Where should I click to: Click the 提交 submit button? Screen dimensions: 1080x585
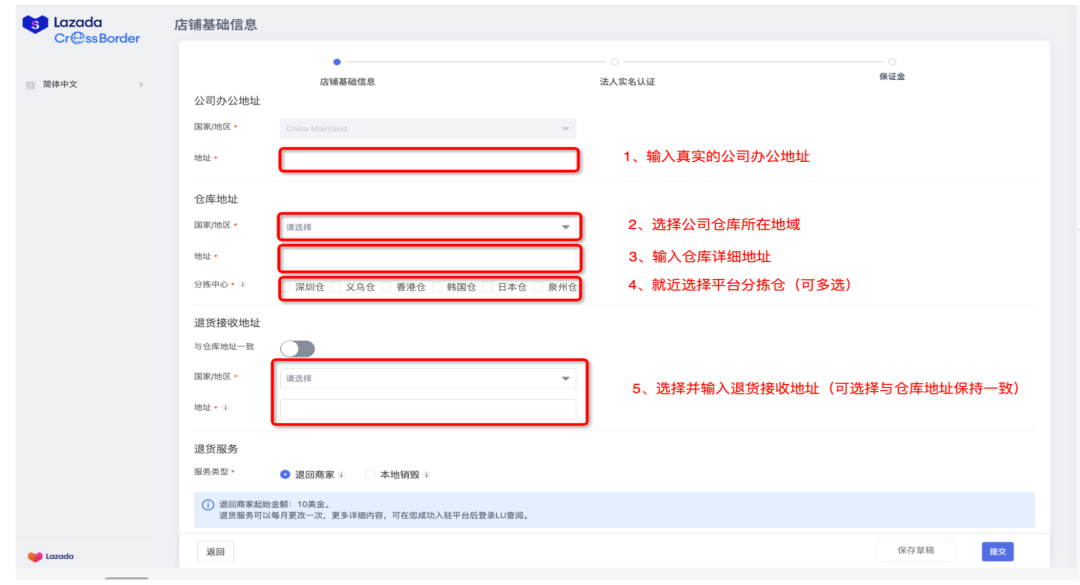[x=996, y=551]
